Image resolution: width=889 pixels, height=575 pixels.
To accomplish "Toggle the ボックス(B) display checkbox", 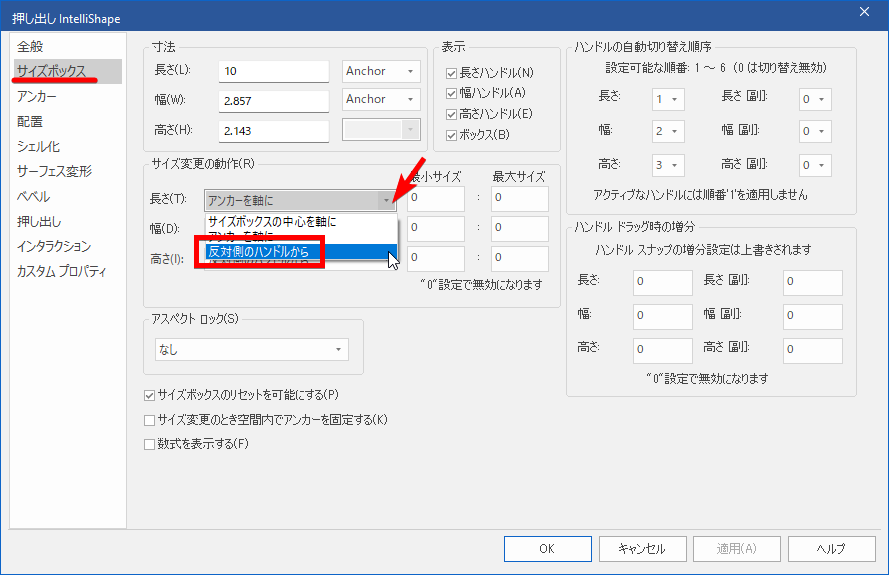I will point(452,135).
